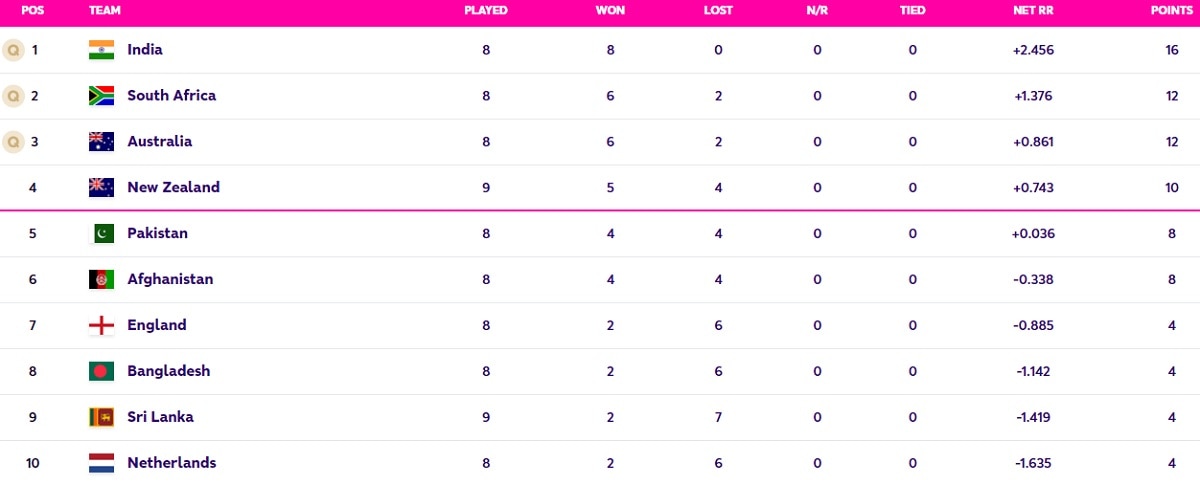Viewport: 1200px width, 485px height.
Task: Open the Netherlands team name link
Action: click(171, 463)
